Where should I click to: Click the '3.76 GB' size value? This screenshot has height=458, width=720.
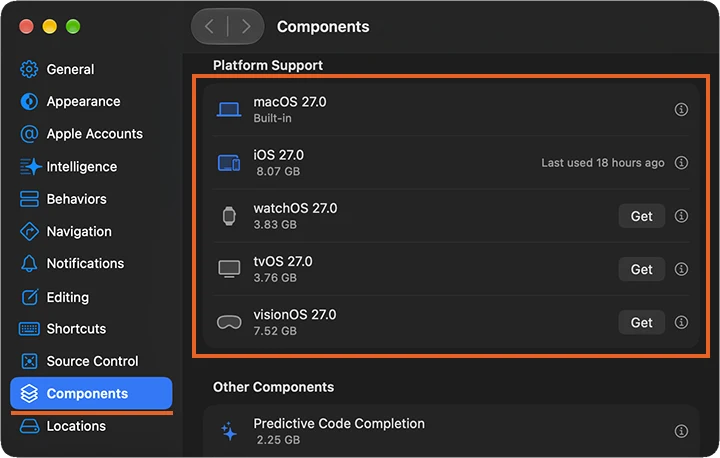[275, 278]
